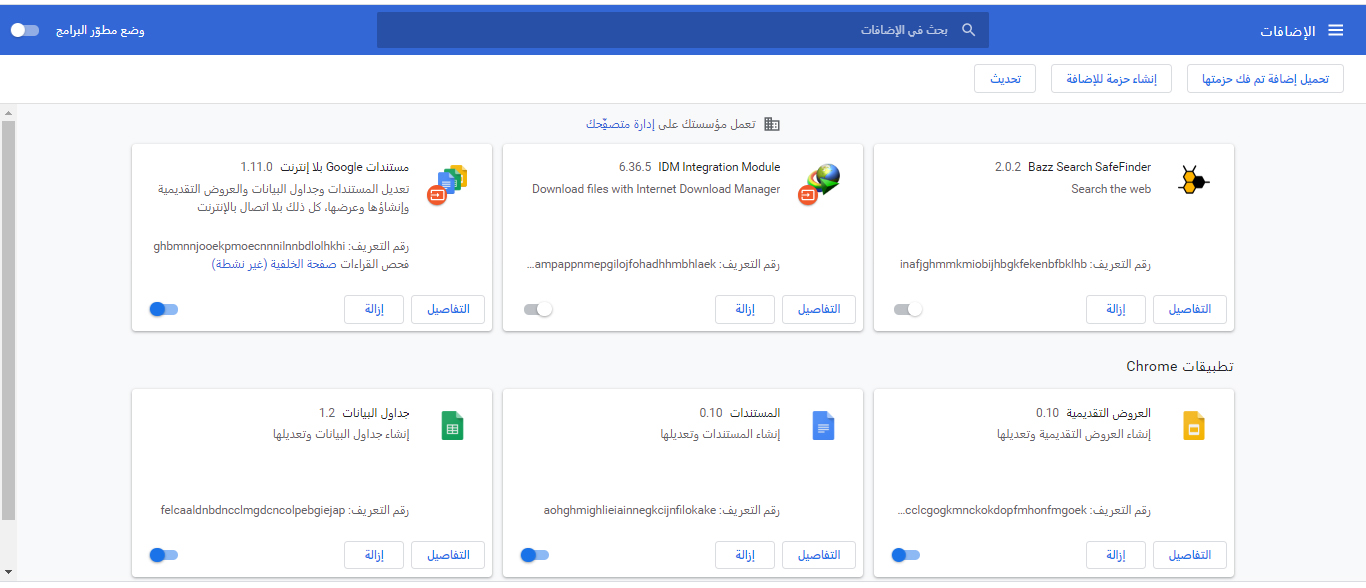Screen dimensions: 1366x588
Task: Disable the Sheets app toggle
Action: 164,555
